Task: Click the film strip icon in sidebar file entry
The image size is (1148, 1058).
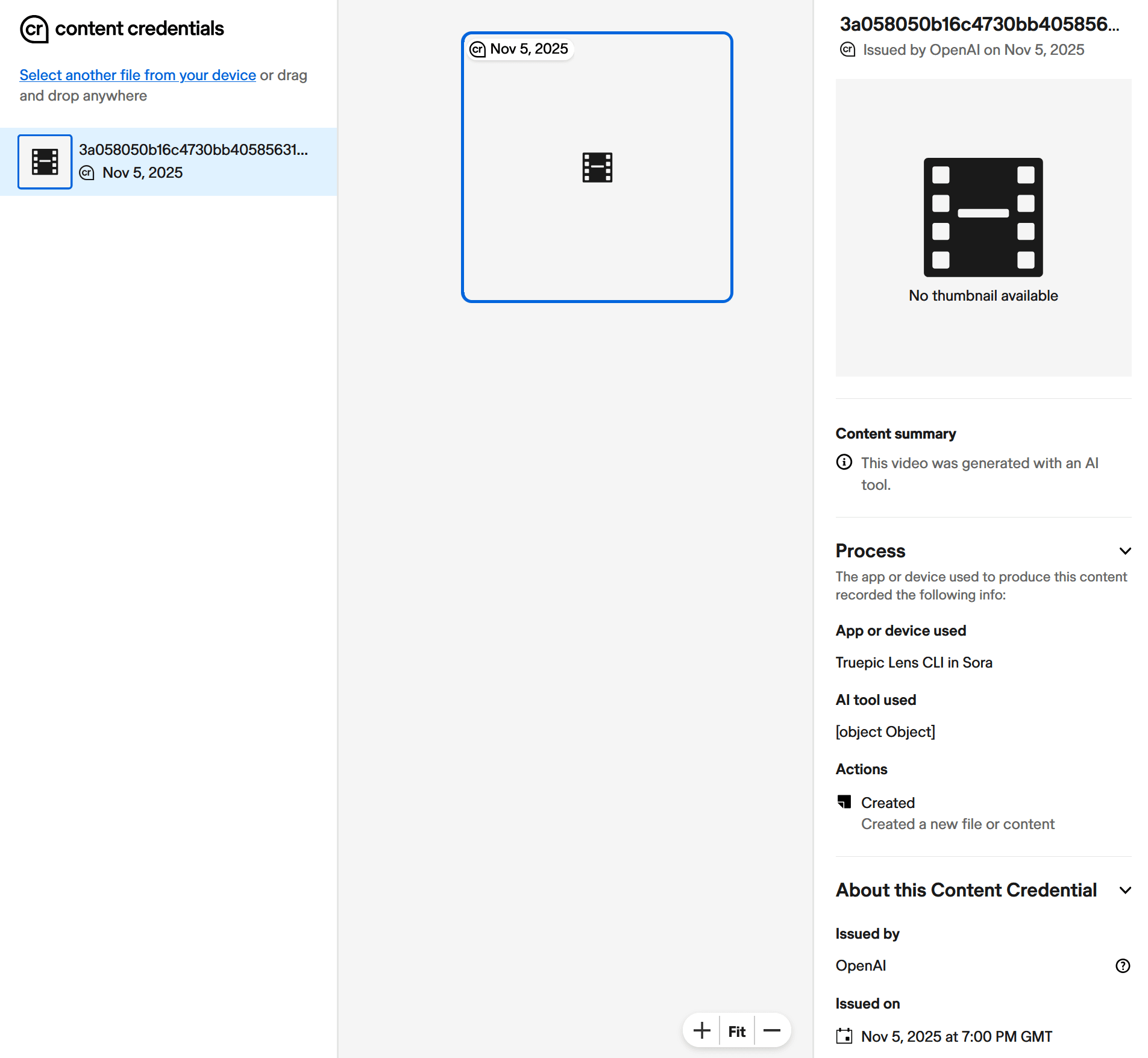Action: pyautogui.click(x=45, y=162)
